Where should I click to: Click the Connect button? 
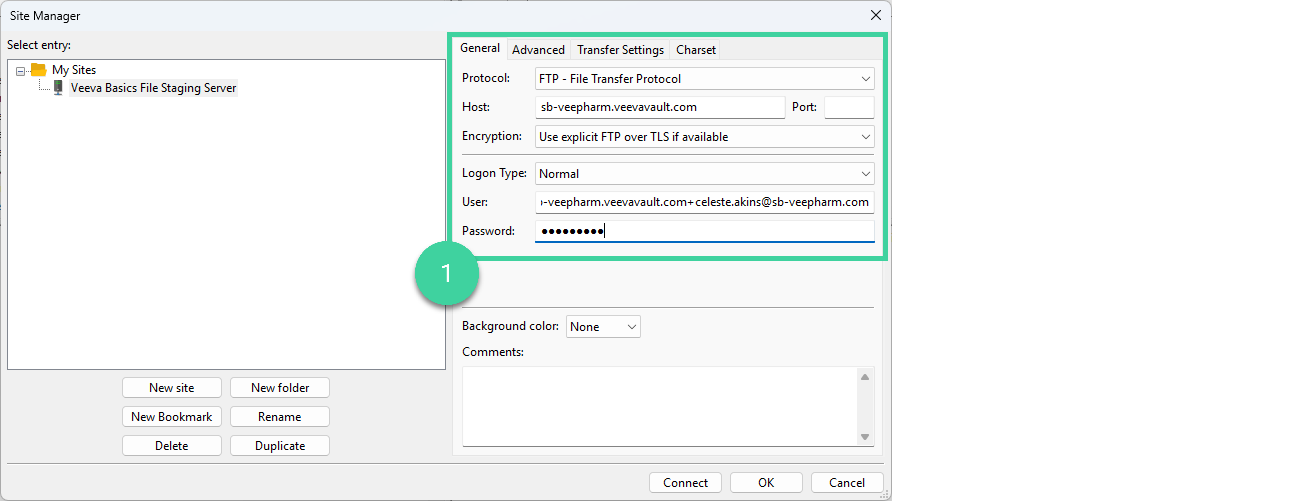pyautogui.click(x=685, y=483)
